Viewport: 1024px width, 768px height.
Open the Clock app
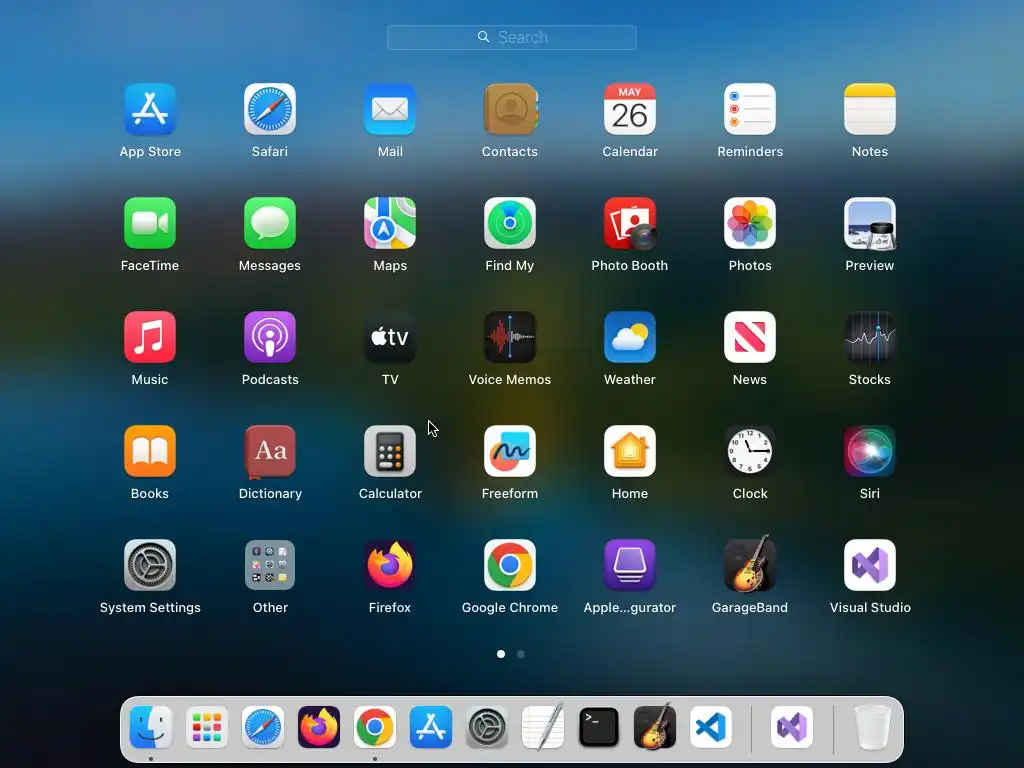[750, 451]
